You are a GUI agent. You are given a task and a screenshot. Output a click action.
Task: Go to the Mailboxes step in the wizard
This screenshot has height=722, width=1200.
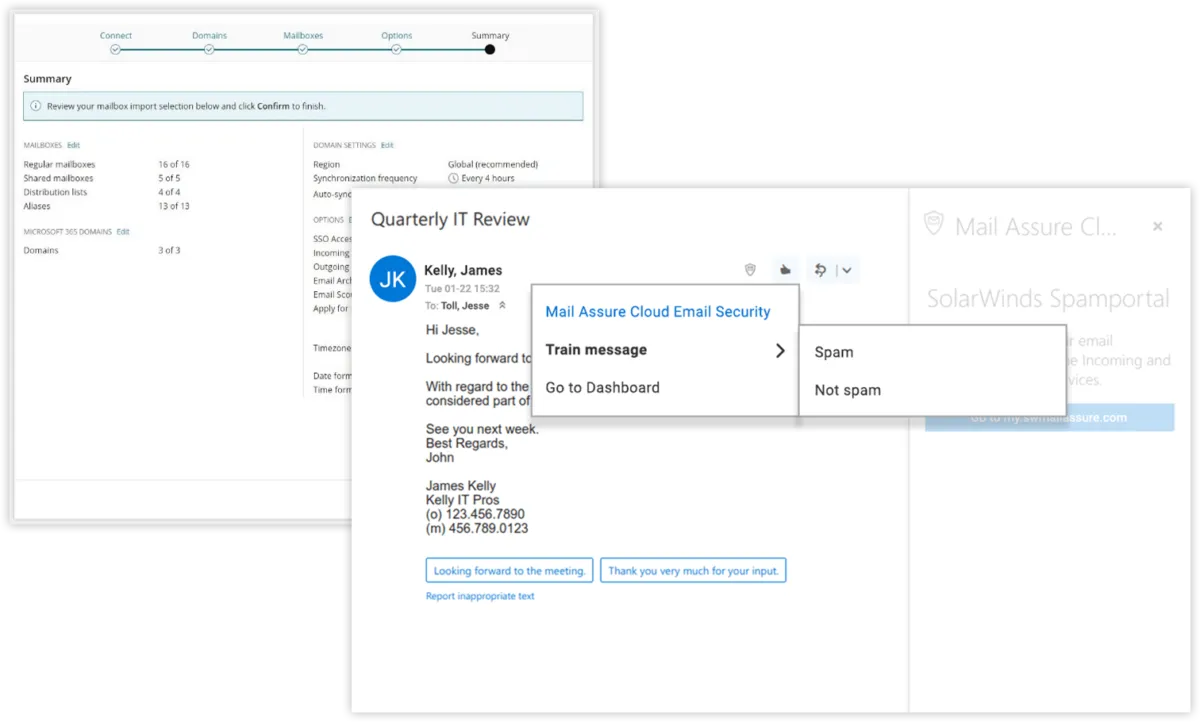click(x=303, y=36)
